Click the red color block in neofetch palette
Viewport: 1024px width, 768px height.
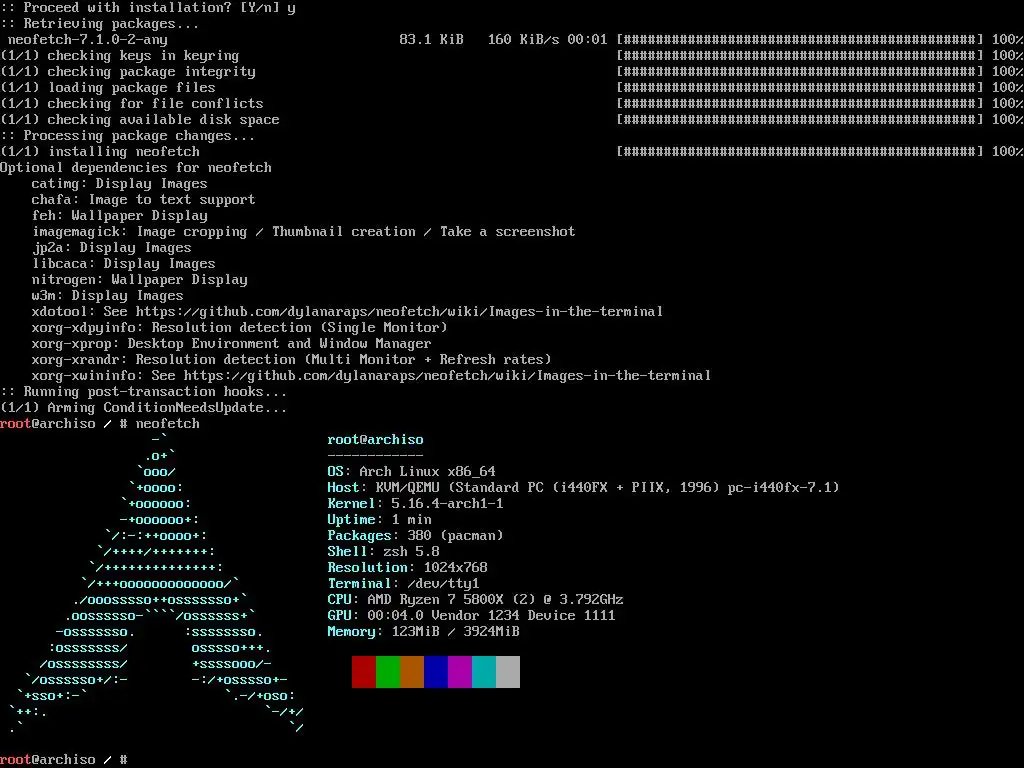pos(363,672)
